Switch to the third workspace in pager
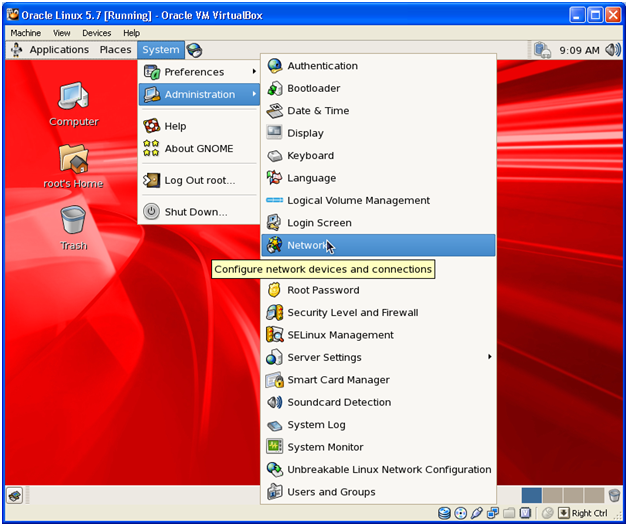Viewport: 628px width, 526px height. click(573, 496)
